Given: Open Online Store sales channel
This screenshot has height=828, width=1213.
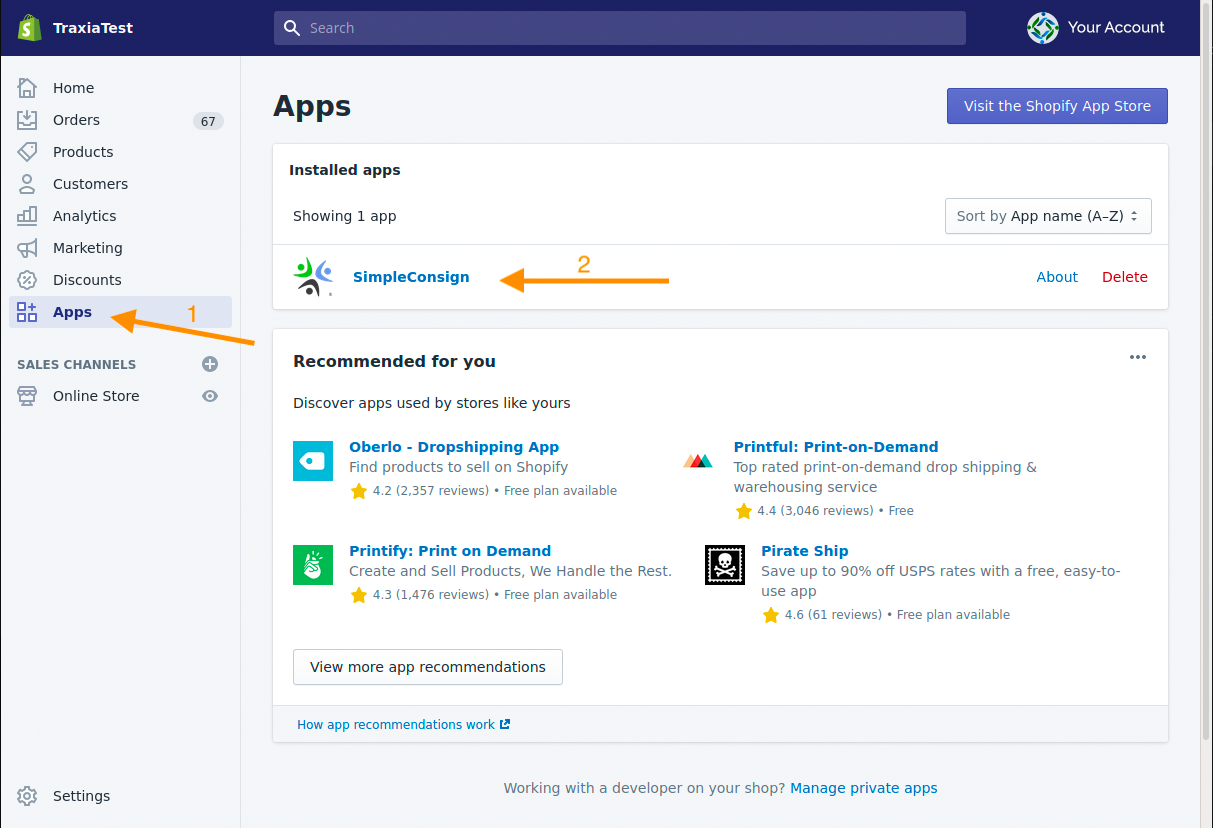Looking at the screenshot, I should (x=96, y=396).
